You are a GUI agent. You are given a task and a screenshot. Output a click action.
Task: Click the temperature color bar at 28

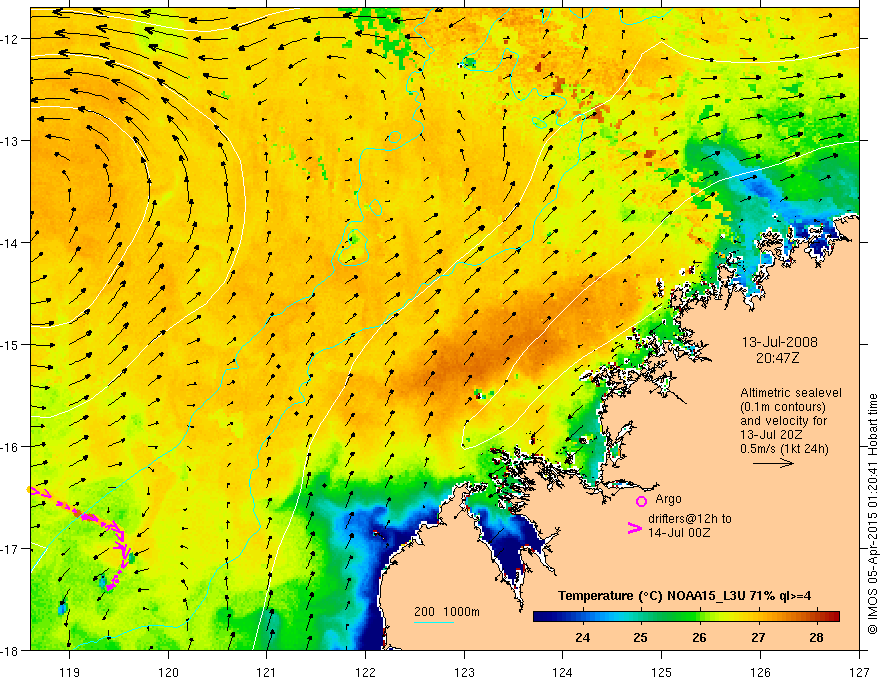click(816, 617)
